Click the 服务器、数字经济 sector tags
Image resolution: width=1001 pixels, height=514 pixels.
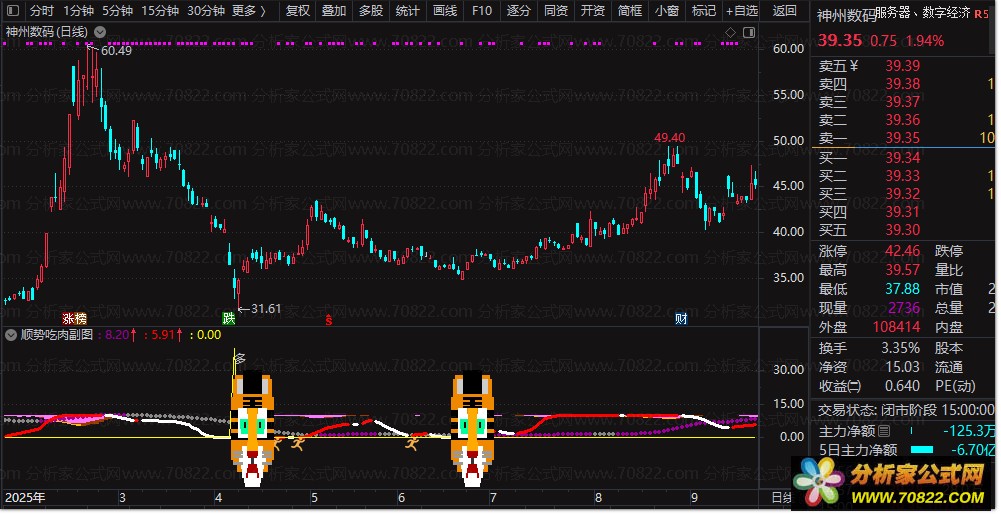point(923,13)
